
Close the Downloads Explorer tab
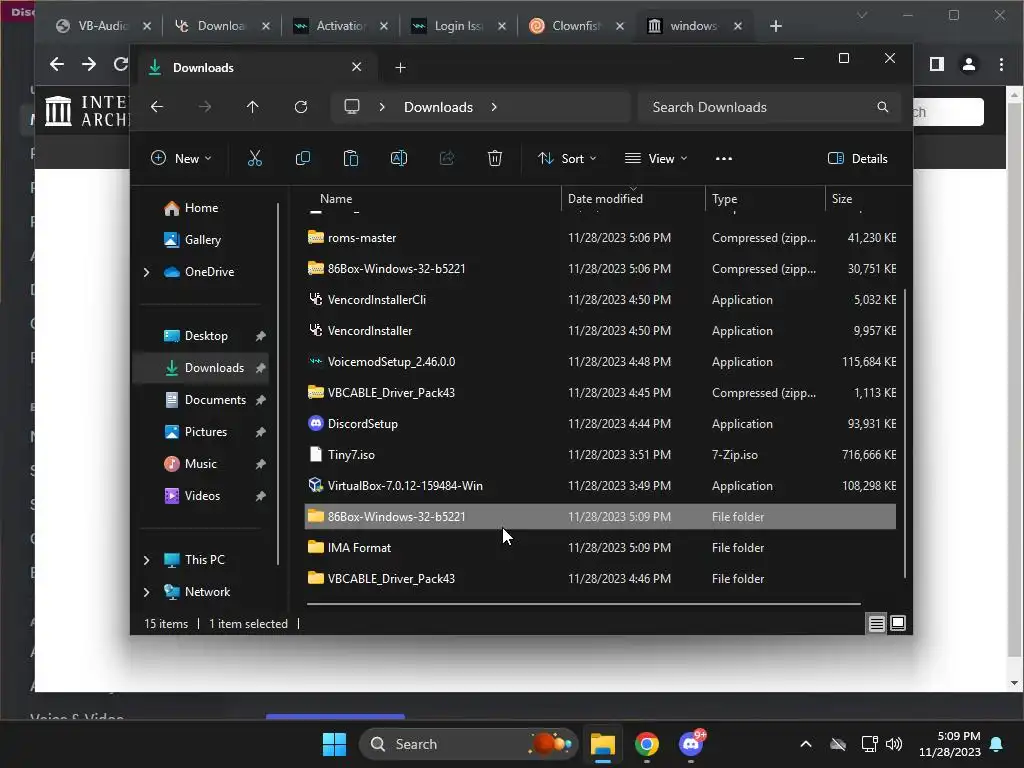pyautogui.click(x=357, y=67)
